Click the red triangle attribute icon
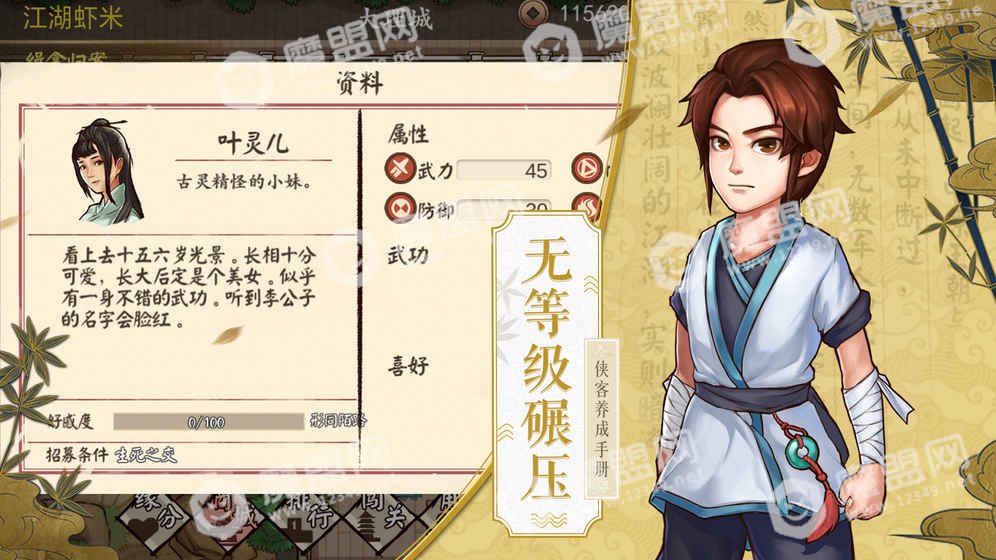The height and width of the screenshot is (560, 996). coord(587,168)
